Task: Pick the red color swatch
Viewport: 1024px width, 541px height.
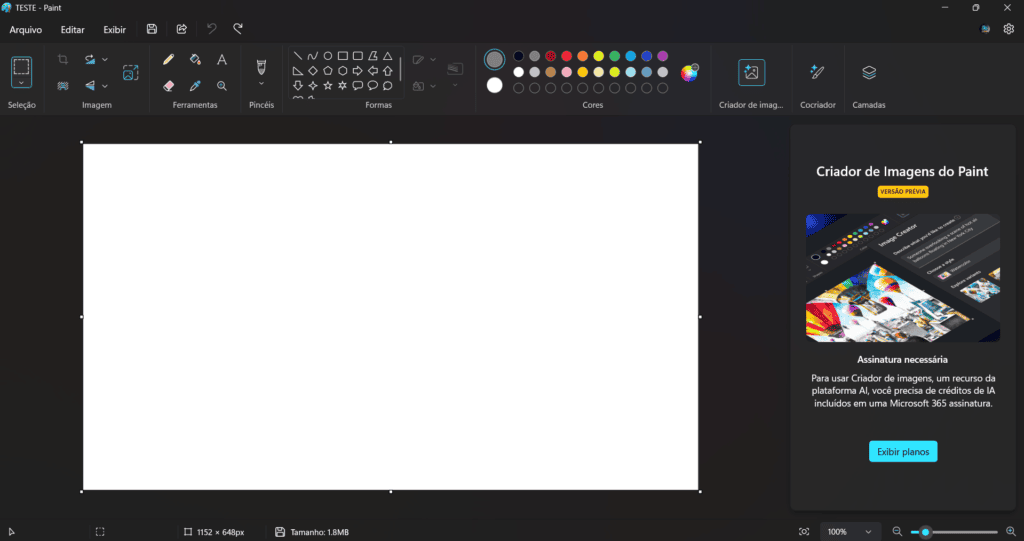Action: tap(566, 56)
